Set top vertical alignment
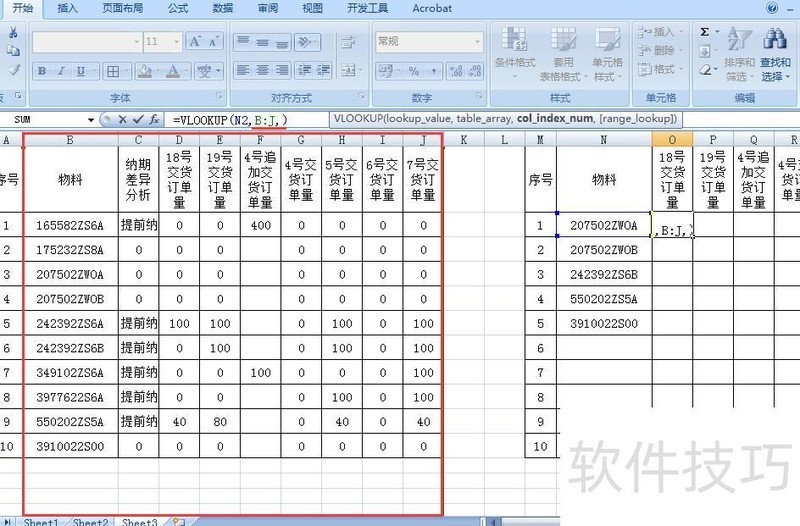This screenshot has width=800, height=526. point(244,42)
